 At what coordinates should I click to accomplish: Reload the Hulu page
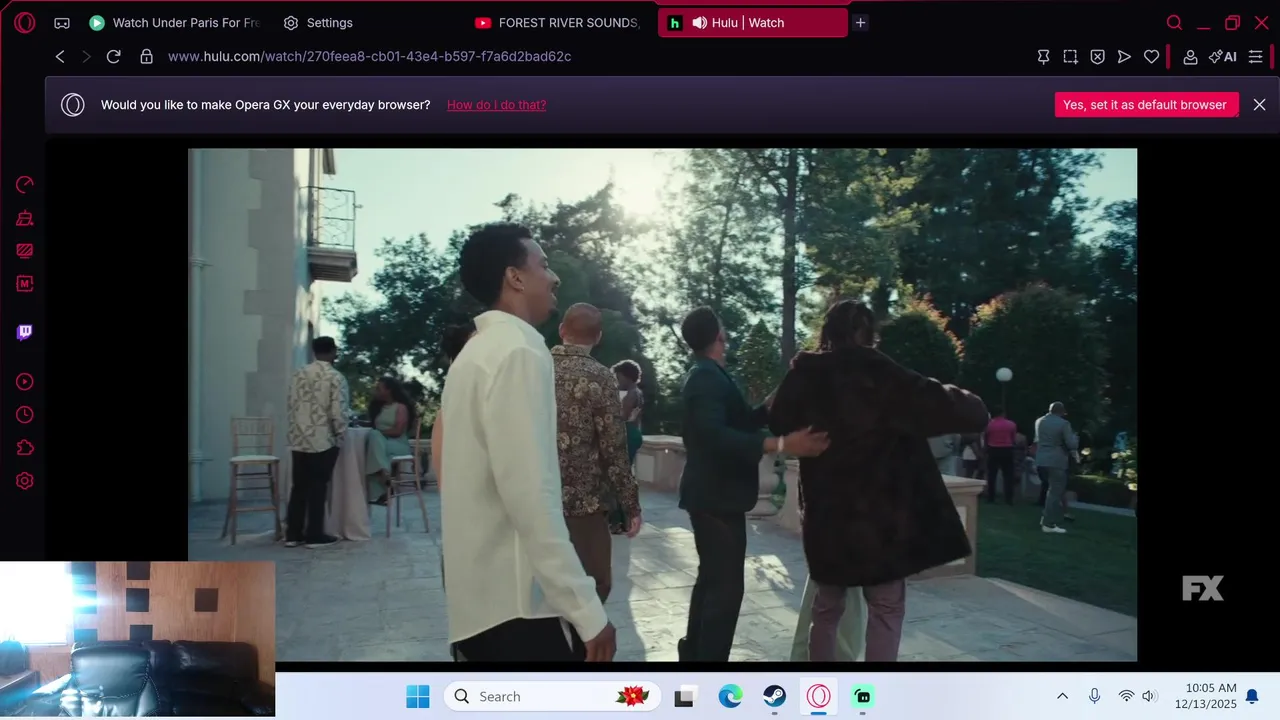(113, 57)
